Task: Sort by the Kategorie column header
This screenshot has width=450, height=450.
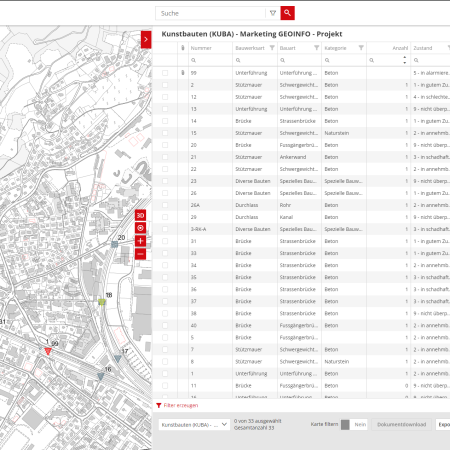Action: (335, 48)
